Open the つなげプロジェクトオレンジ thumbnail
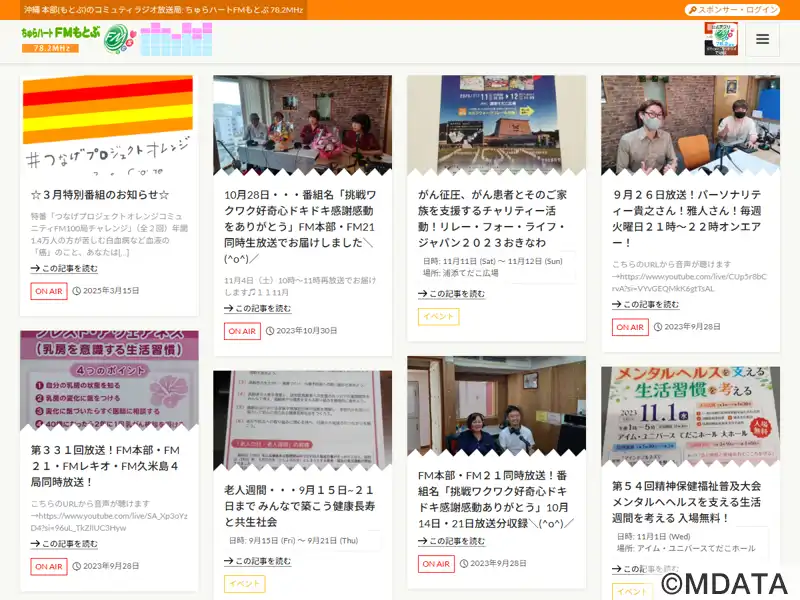 coord(108,125)
